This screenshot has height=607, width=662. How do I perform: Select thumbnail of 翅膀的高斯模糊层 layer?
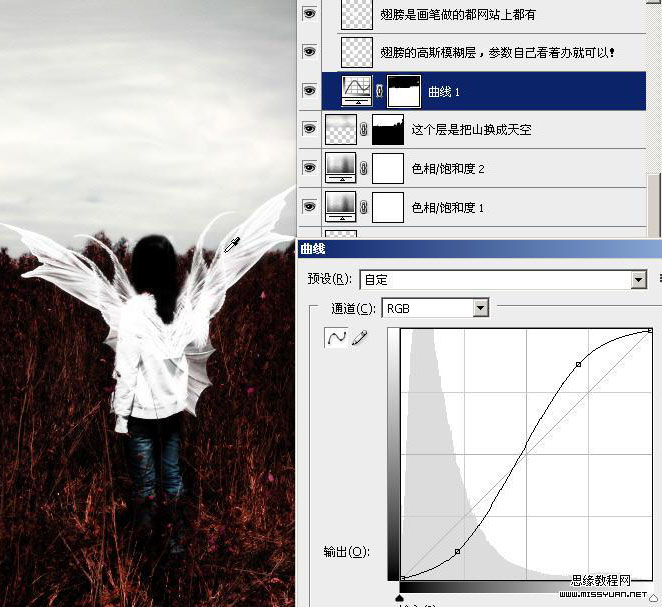(357, 52)
